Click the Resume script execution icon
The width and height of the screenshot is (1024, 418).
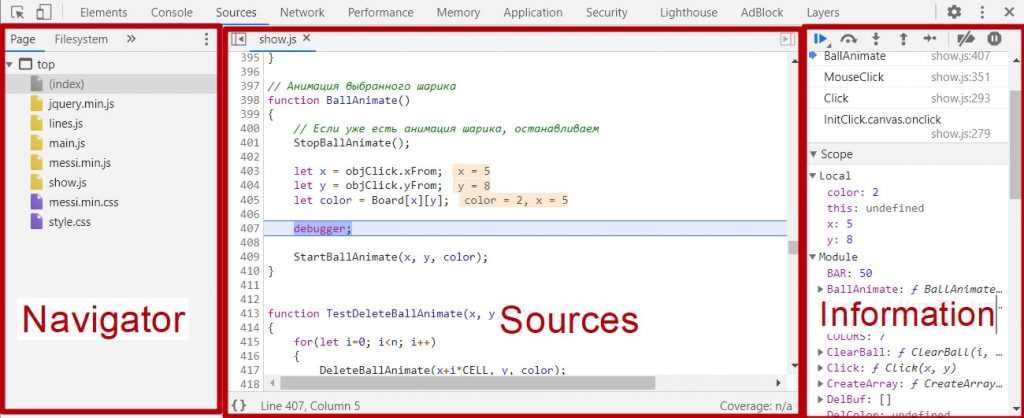(820, 39)
